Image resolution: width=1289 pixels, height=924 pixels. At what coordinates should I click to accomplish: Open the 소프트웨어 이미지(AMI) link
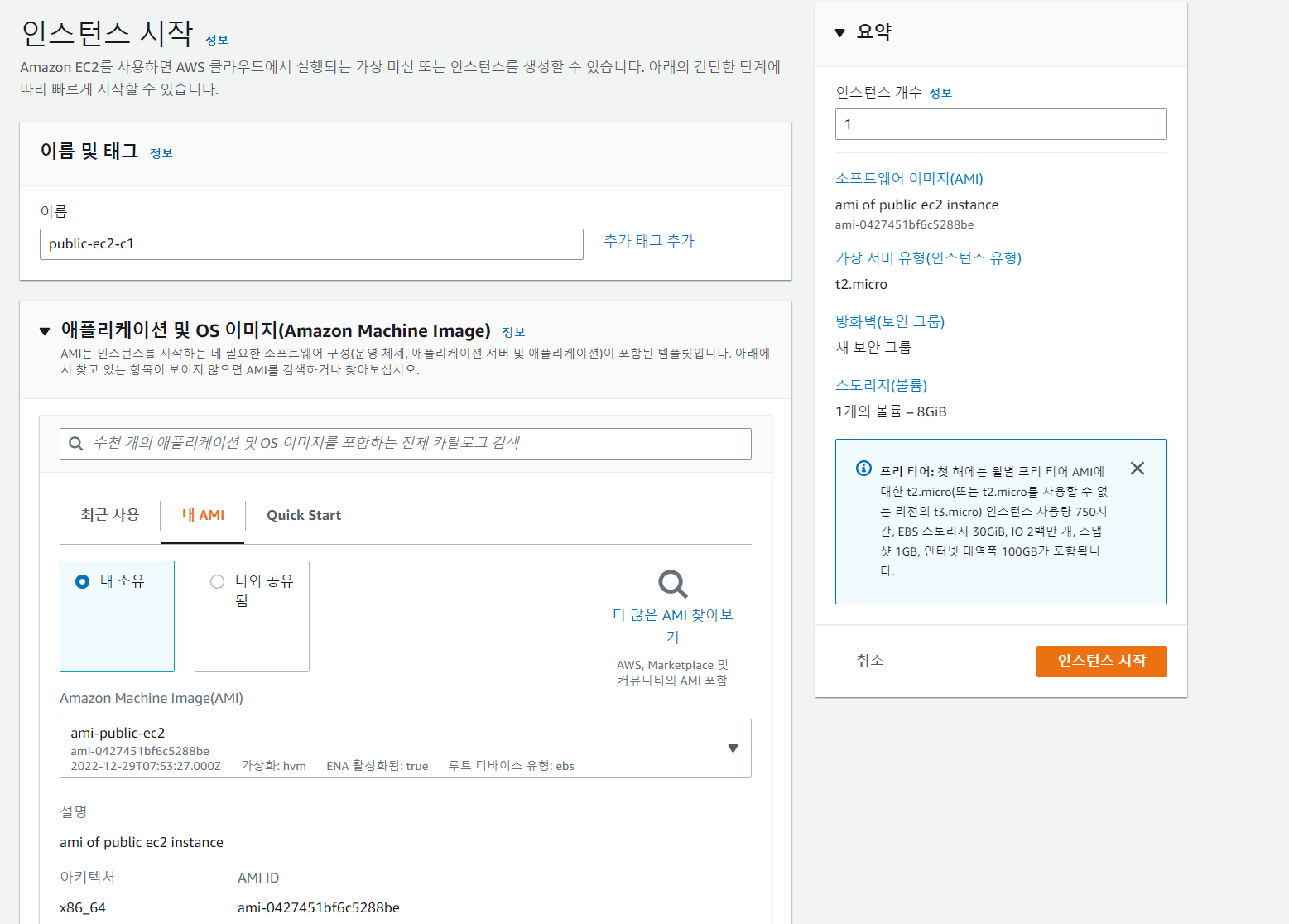click(908, 178)
